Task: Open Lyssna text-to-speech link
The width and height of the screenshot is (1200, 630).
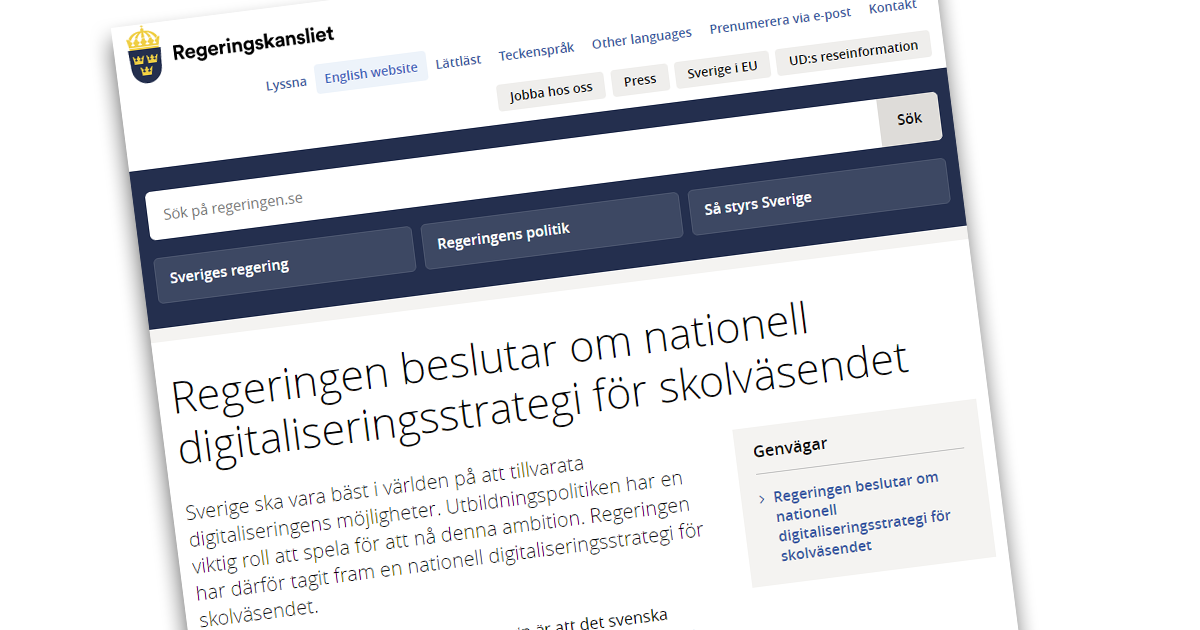Action: point(286,84)
